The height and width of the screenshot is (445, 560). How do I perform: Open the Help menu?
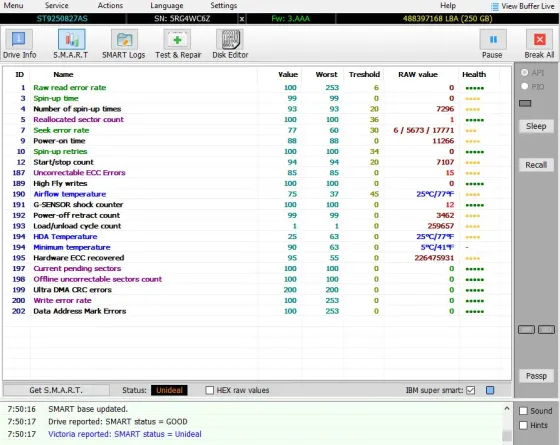[x=448, y=5]
